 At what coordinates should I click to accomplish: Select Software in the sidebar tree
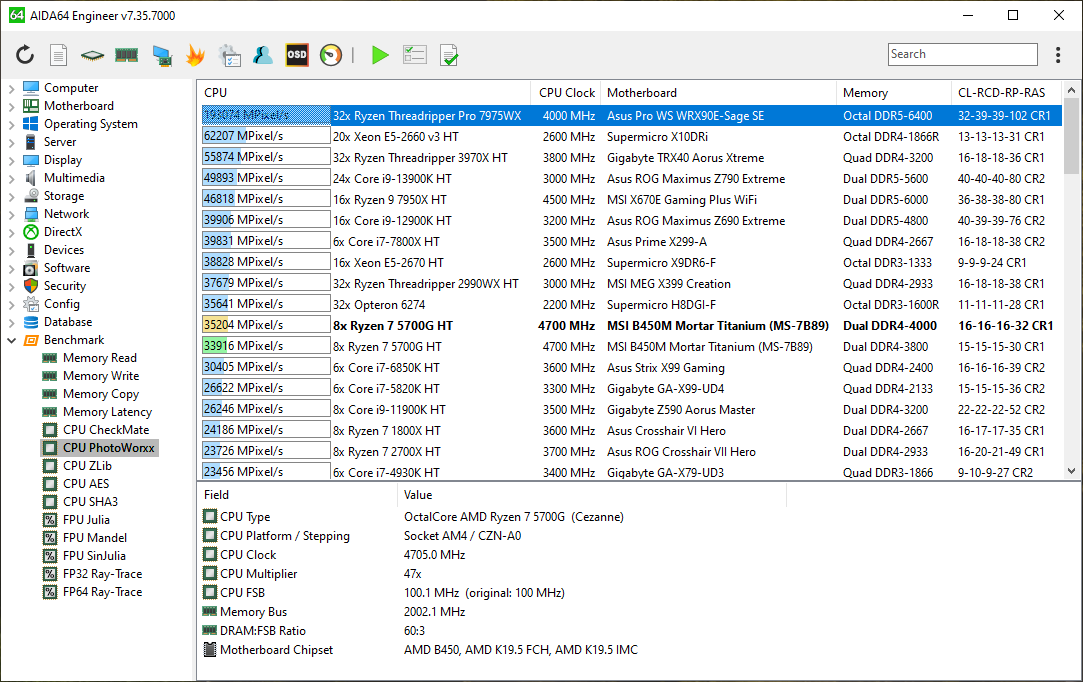pos(67,267)
